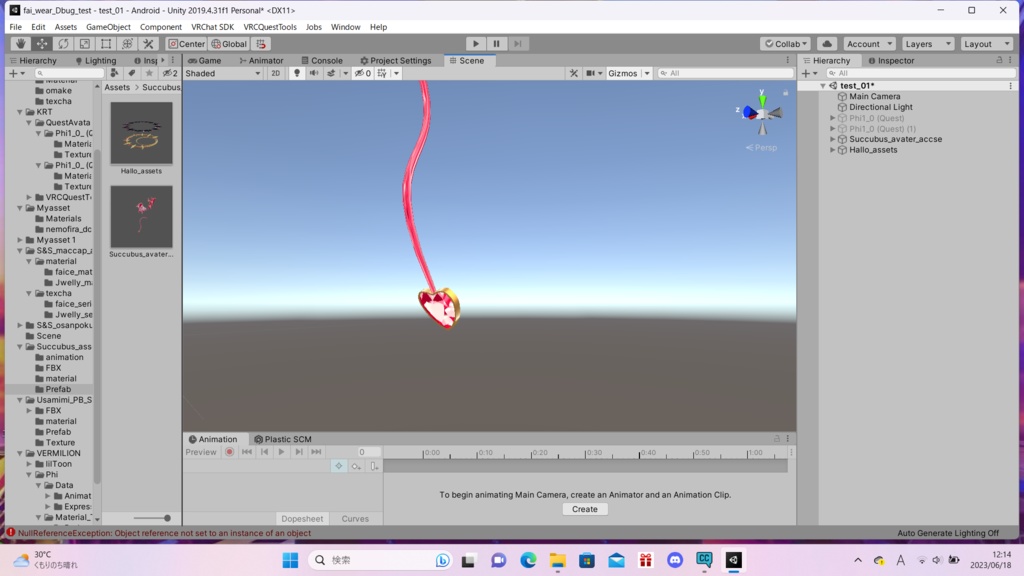
Task: Select the Hand tool for panning
Action: (x=20, y=44)
